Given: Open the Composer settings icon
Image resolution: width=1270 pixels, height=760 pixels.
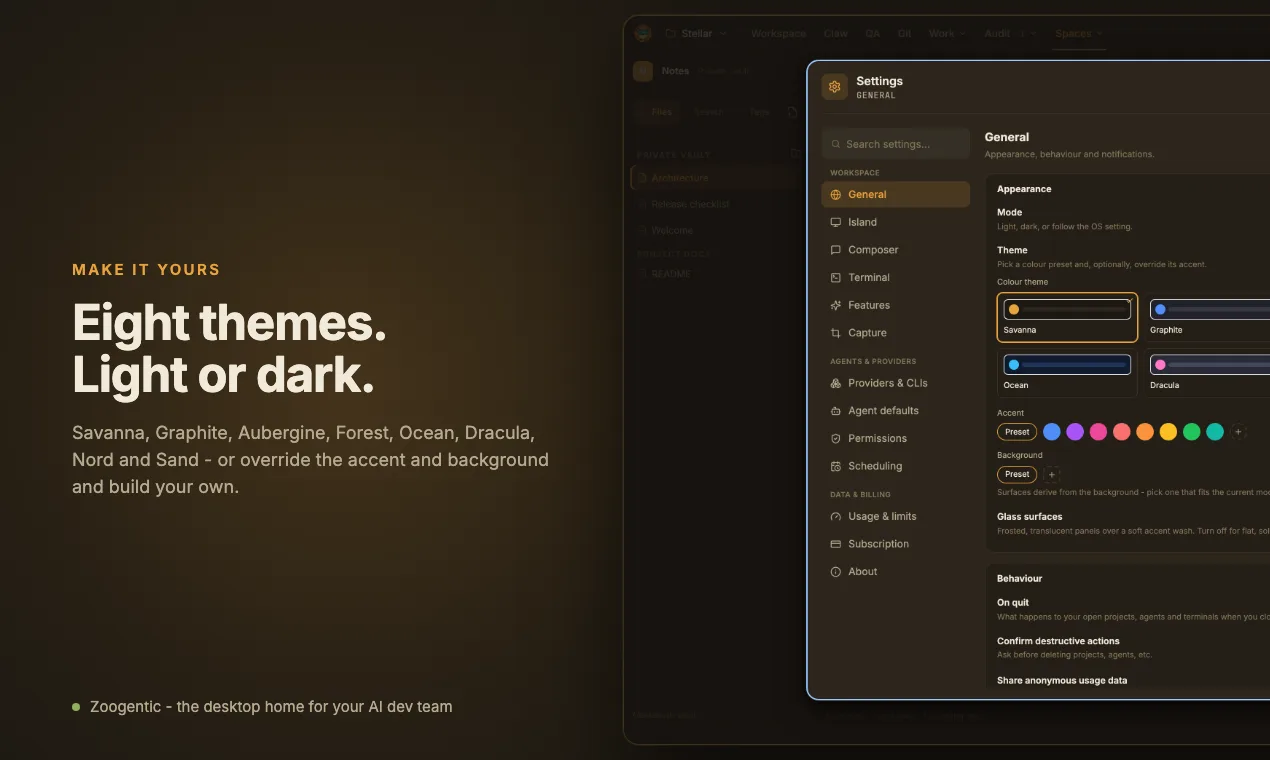Looking at the screenshot, I should pyautogui.click(x=836, y=250).
